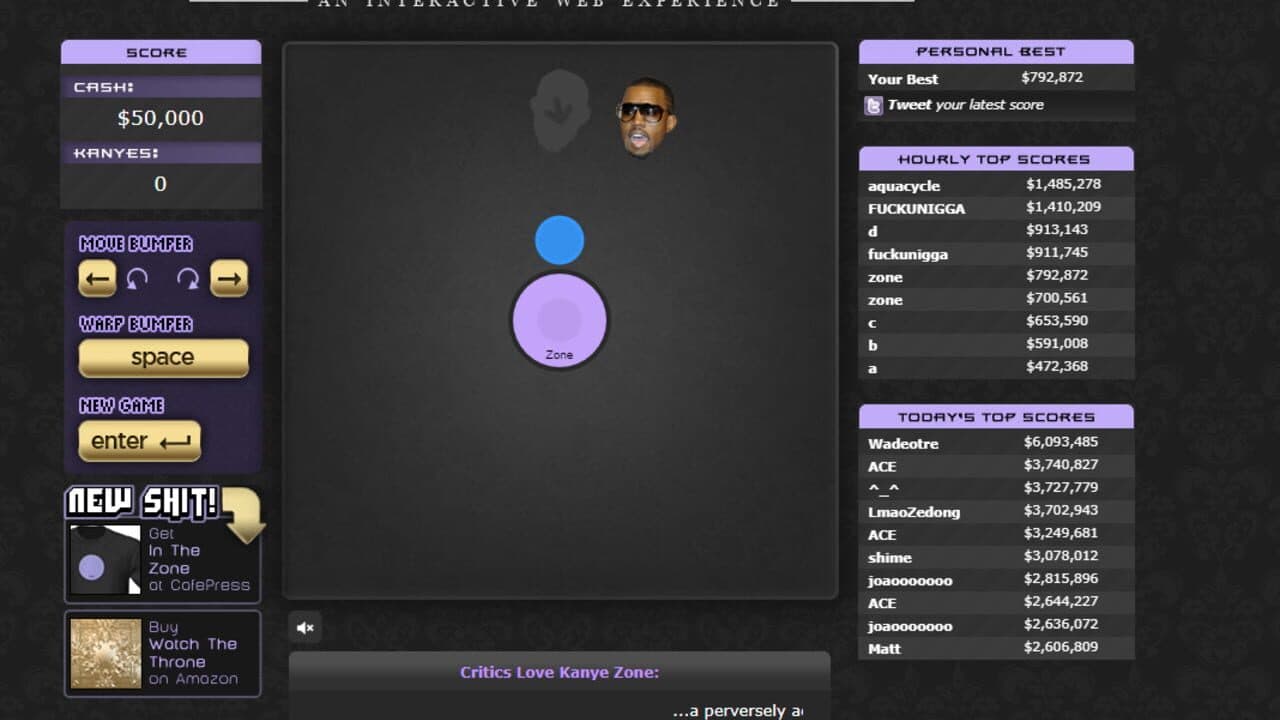The image size is (1280, 720).
Task: Select joaooooooo entry with $2,815,896
Action: point(996,580)
